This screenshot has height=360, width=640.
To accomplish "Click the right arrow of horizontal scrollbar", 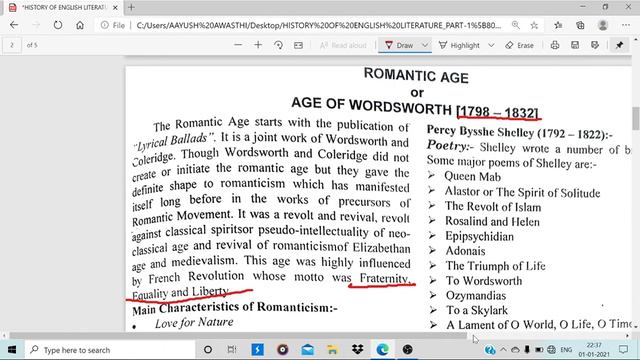I will pos(628,336).
